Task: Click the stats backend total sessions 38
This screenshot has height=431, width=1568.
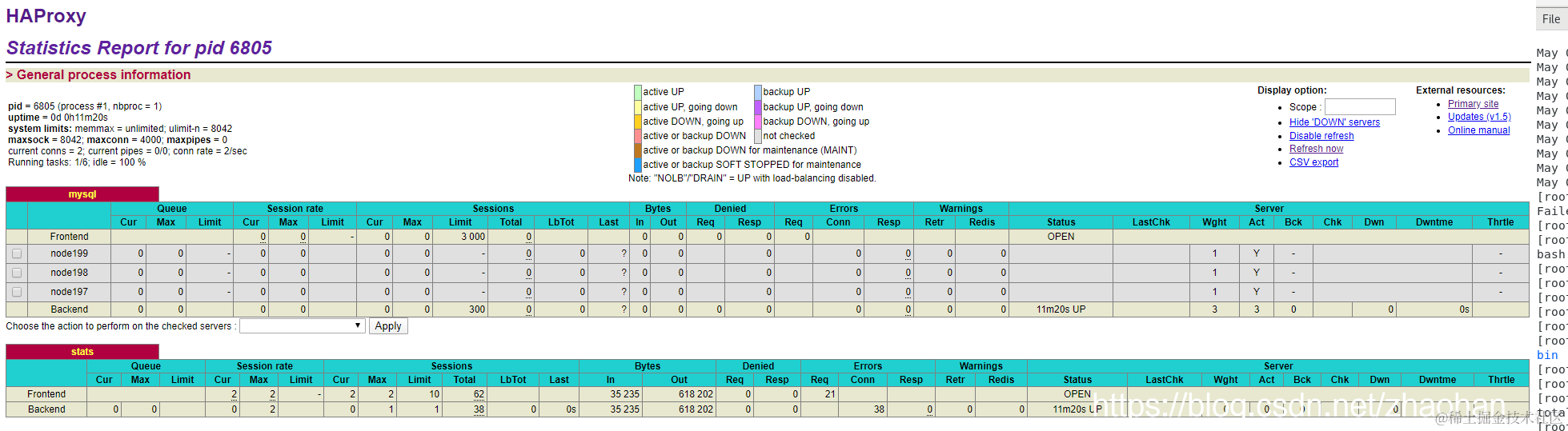Action: click(x=479, y=409)
